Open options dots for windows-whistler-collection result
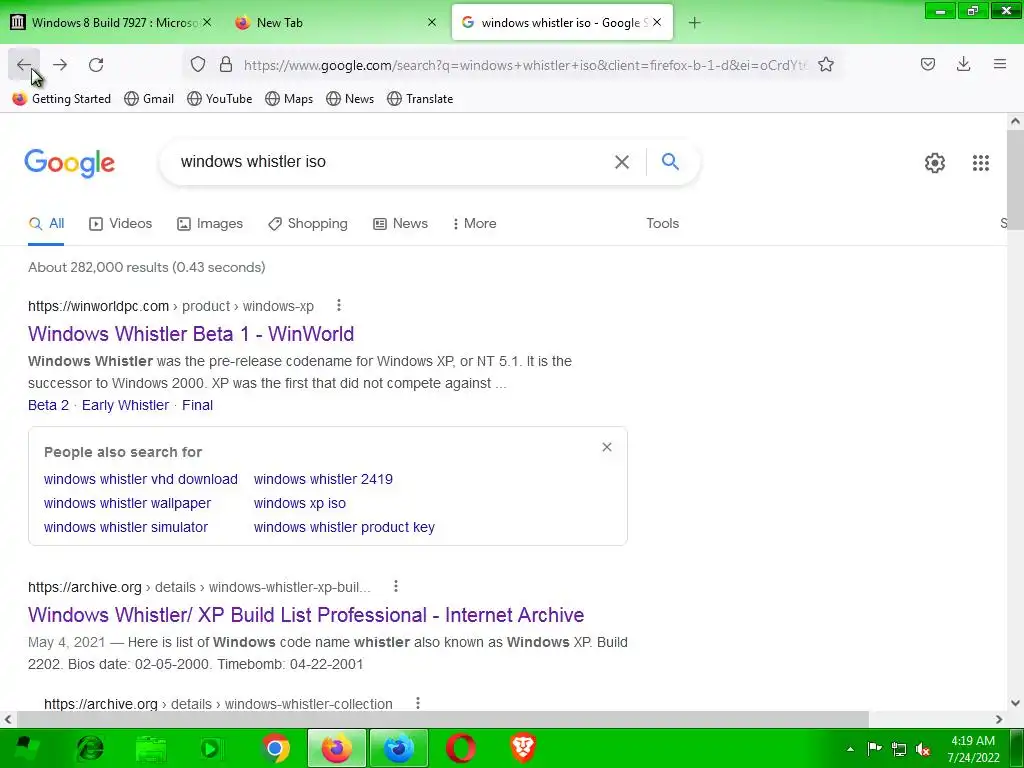 pyautogui.click(x=418, y=703)
